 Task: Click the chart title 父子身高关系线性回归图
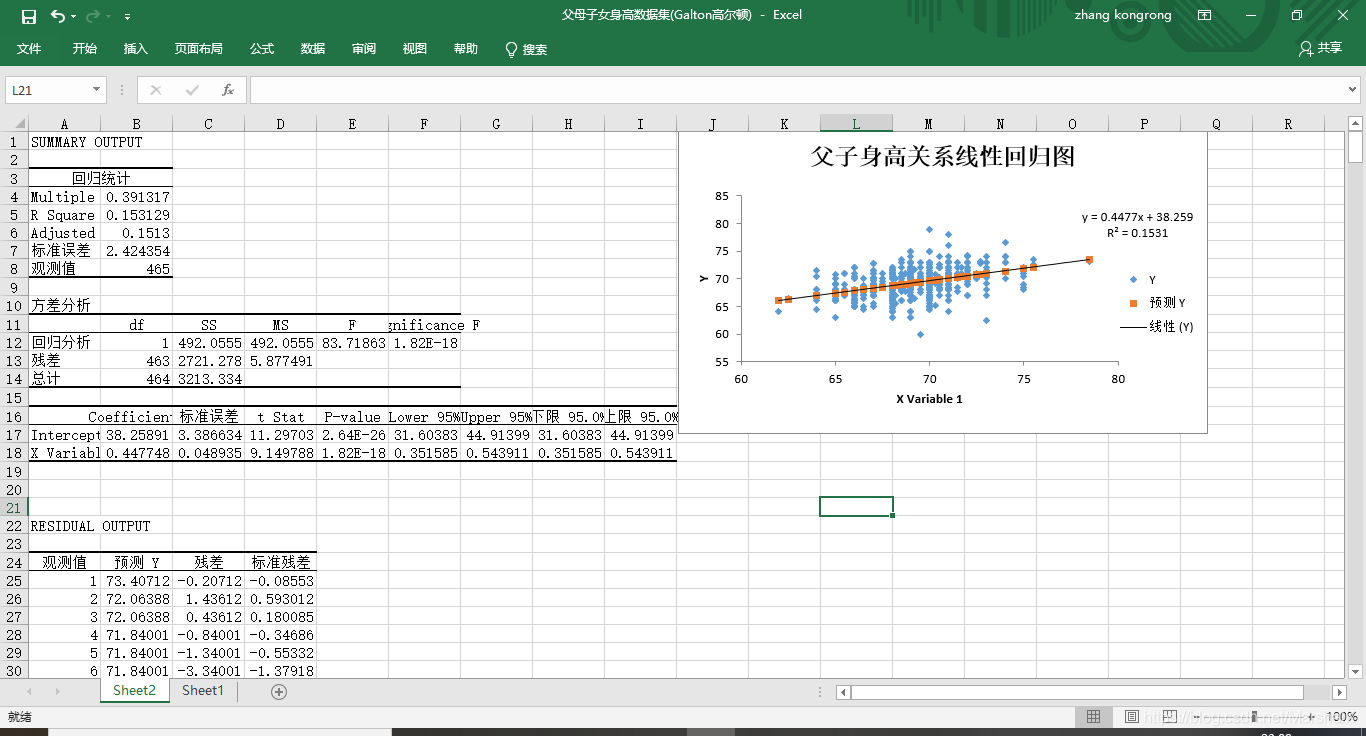(942, 157)
